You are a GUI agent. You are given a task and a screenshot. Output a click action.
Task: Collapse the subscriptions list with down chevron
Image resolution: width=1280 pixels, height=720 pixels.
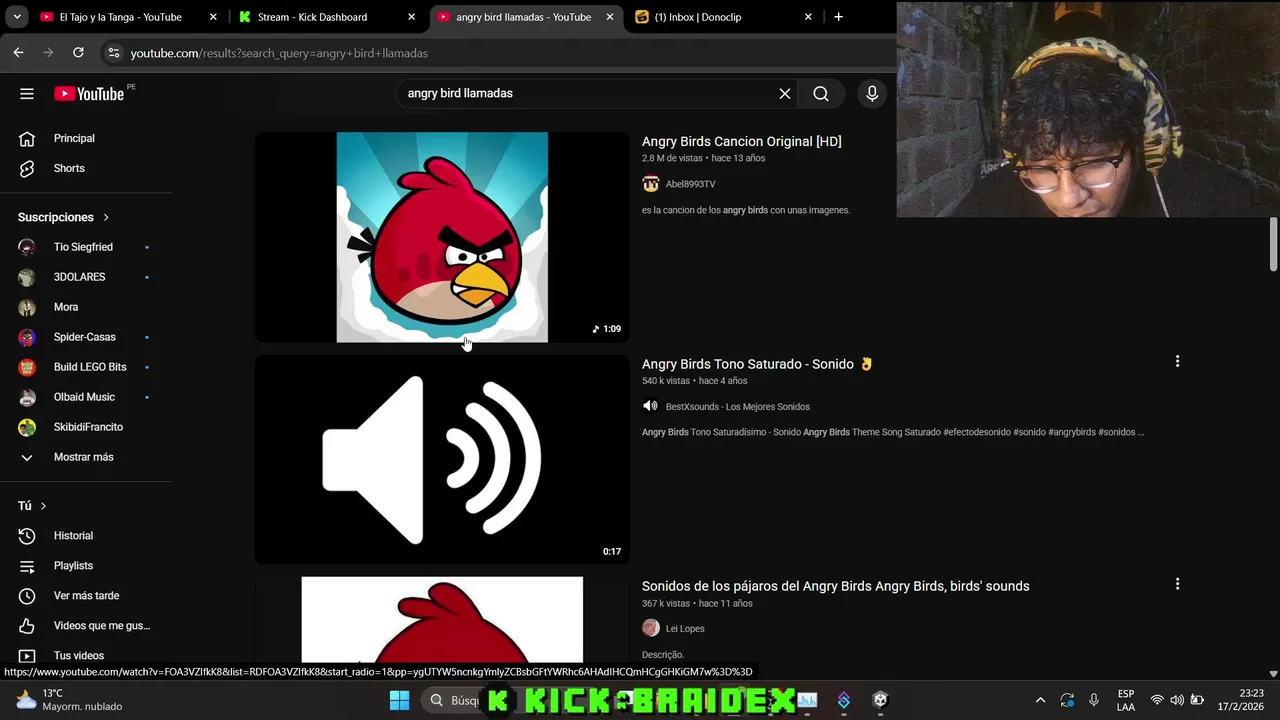(27, 457)
